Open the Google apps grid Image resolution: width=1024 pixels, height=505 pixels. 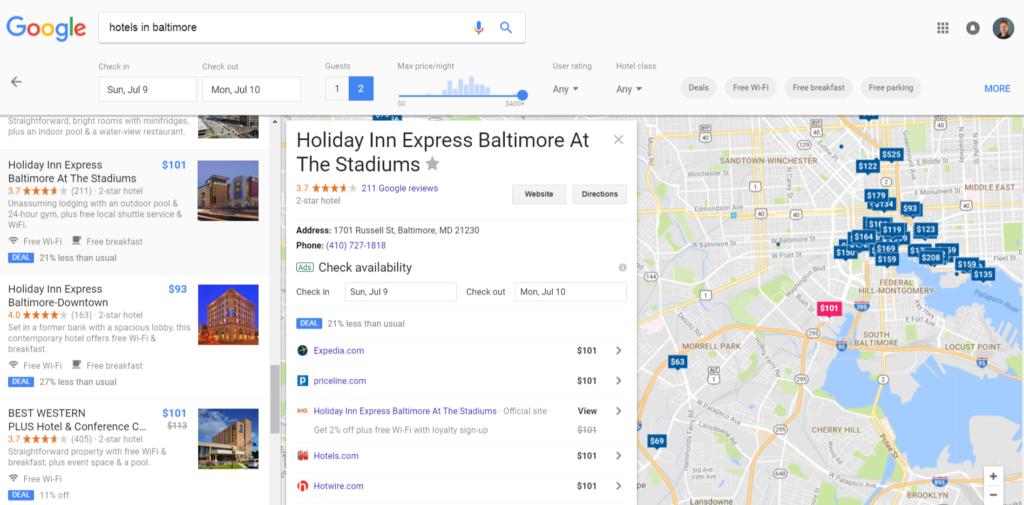942,27
